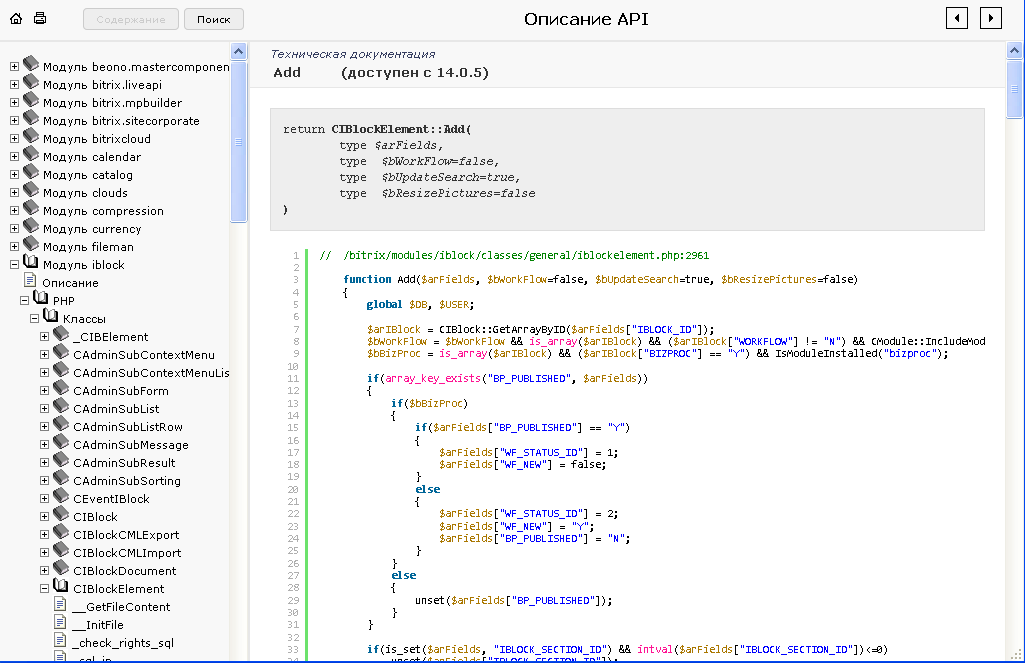This screenshot has height=663, width=1025.
Task: Expand the Модуль calendar tree node
Action: pos(15,157)
